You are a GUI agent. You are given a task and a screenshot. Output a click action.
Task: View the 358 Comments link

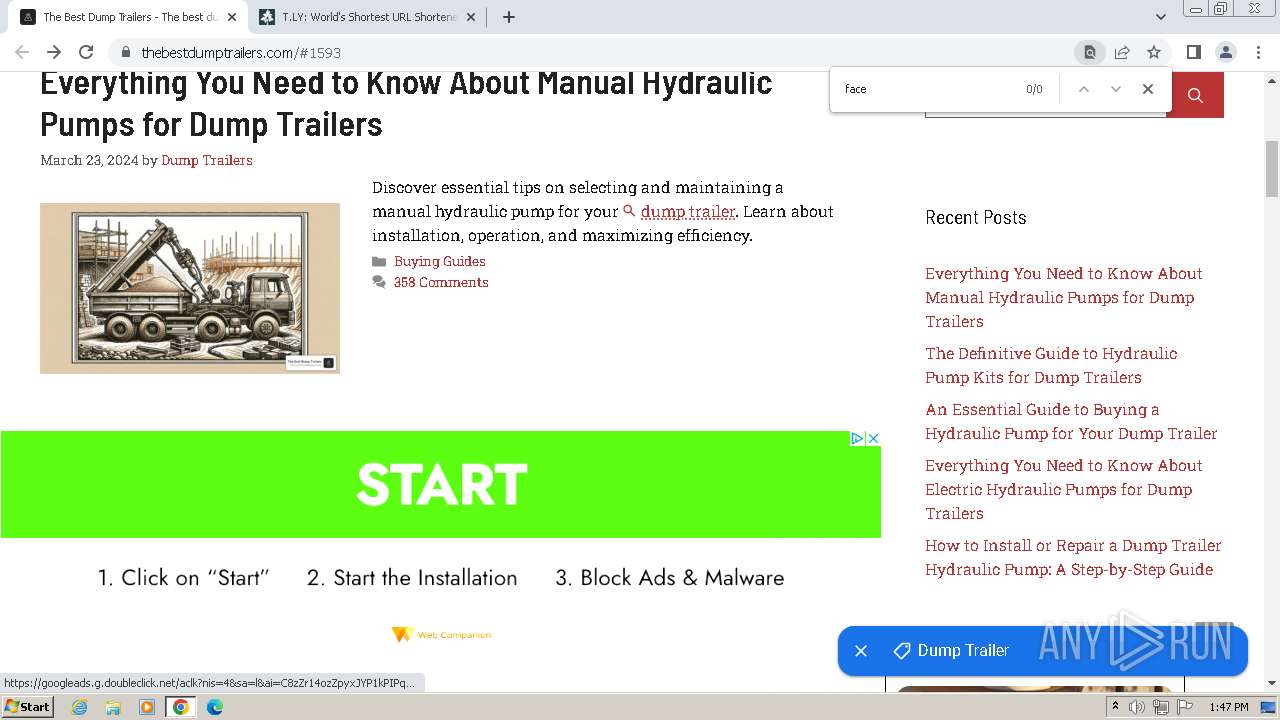[441, 282]
